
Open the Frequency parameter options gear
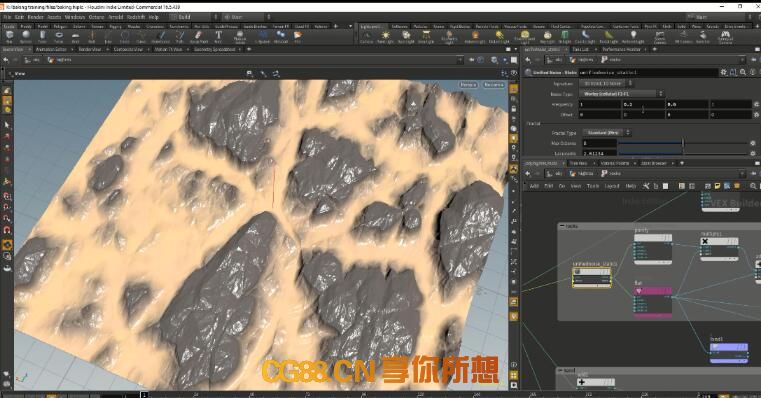tap(756, 104)
